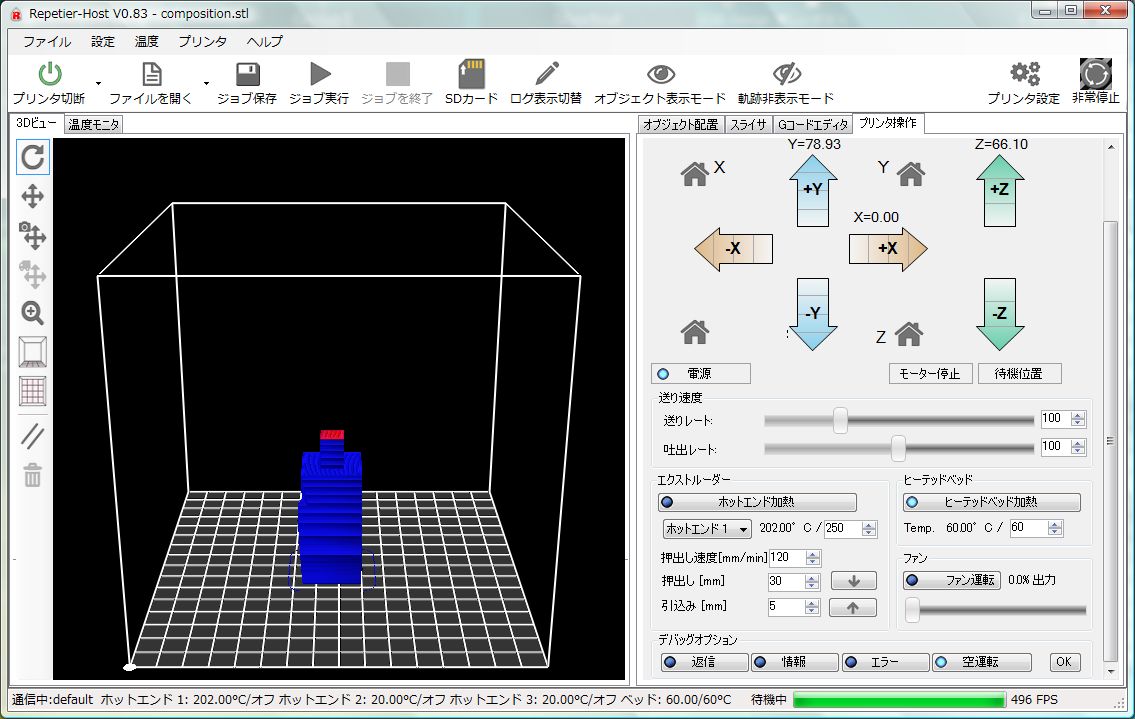1135x719 pixels.
Task: Open the 温度 menu
Action: (146, 41)
